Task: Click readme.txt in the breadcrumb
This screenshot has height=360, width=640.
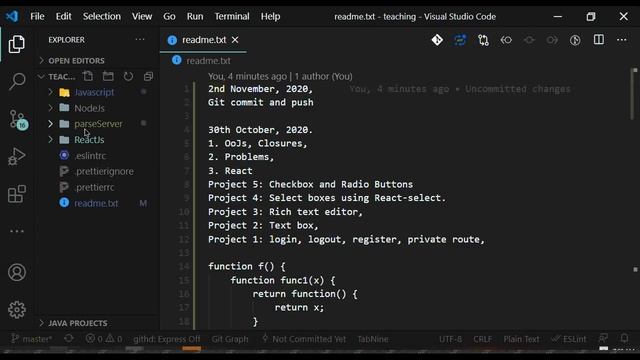Action: point(208,60)
